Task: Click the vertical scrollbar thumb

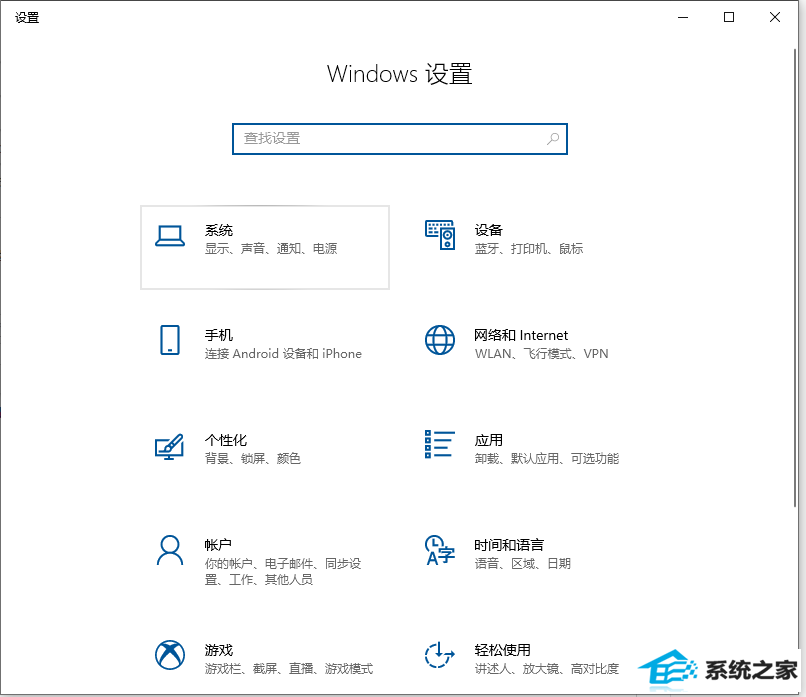Action: (x=795, y=278)
